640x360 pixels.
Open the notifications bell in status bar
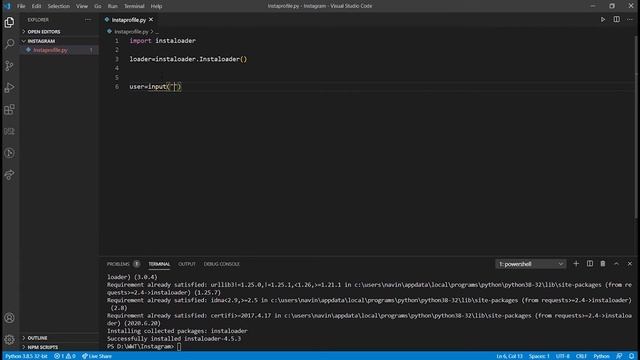[x=631, y=356]
